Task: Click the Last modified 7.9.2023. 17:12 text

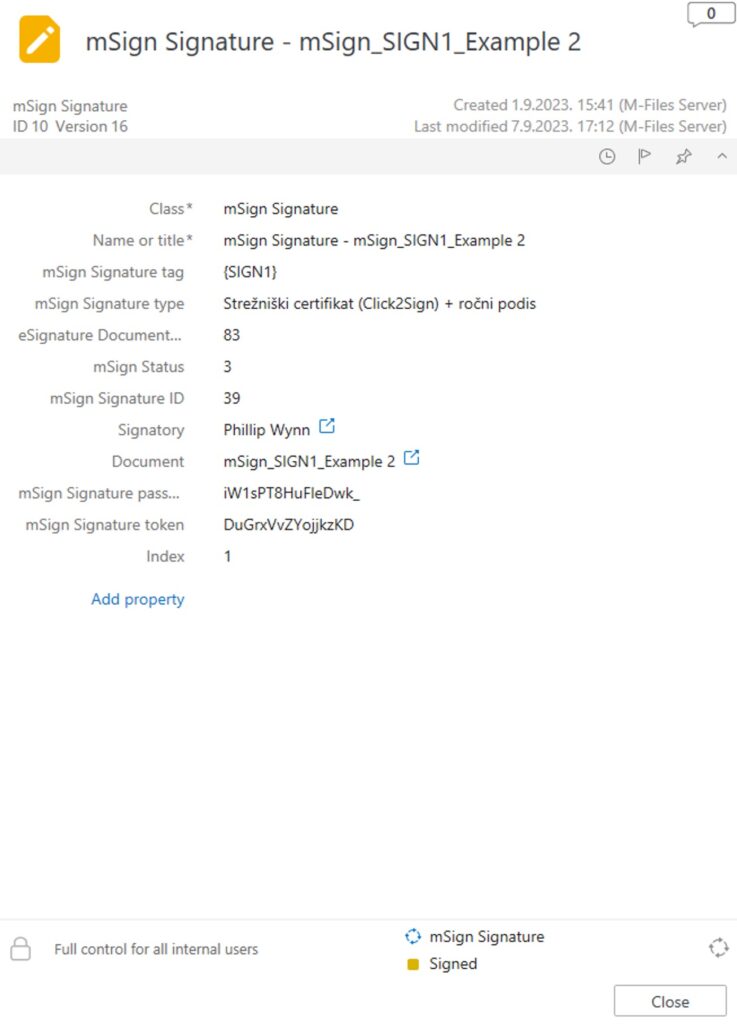Action: point(570,126)
